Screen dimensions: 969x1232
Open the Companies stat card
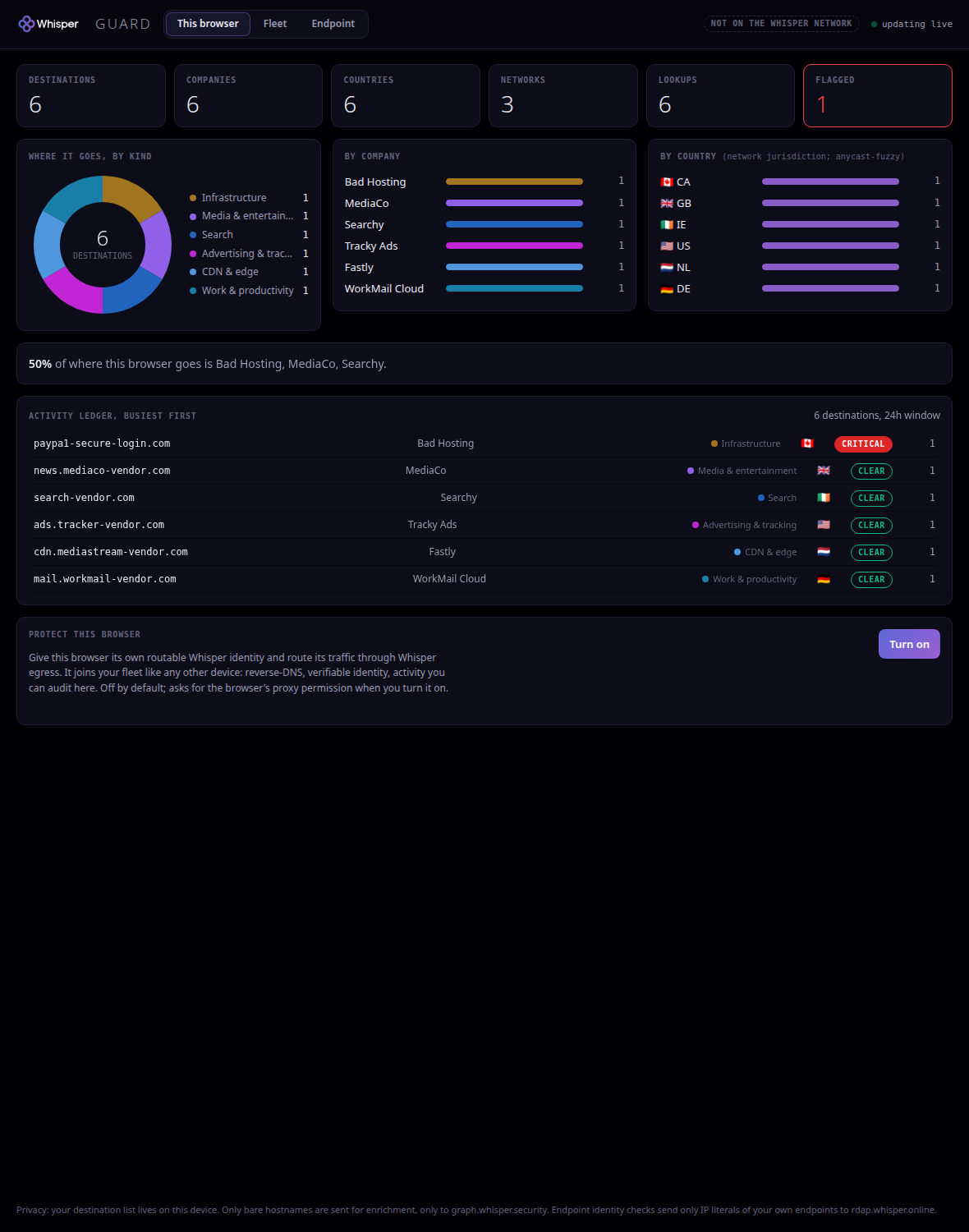[x=248, y=95]
